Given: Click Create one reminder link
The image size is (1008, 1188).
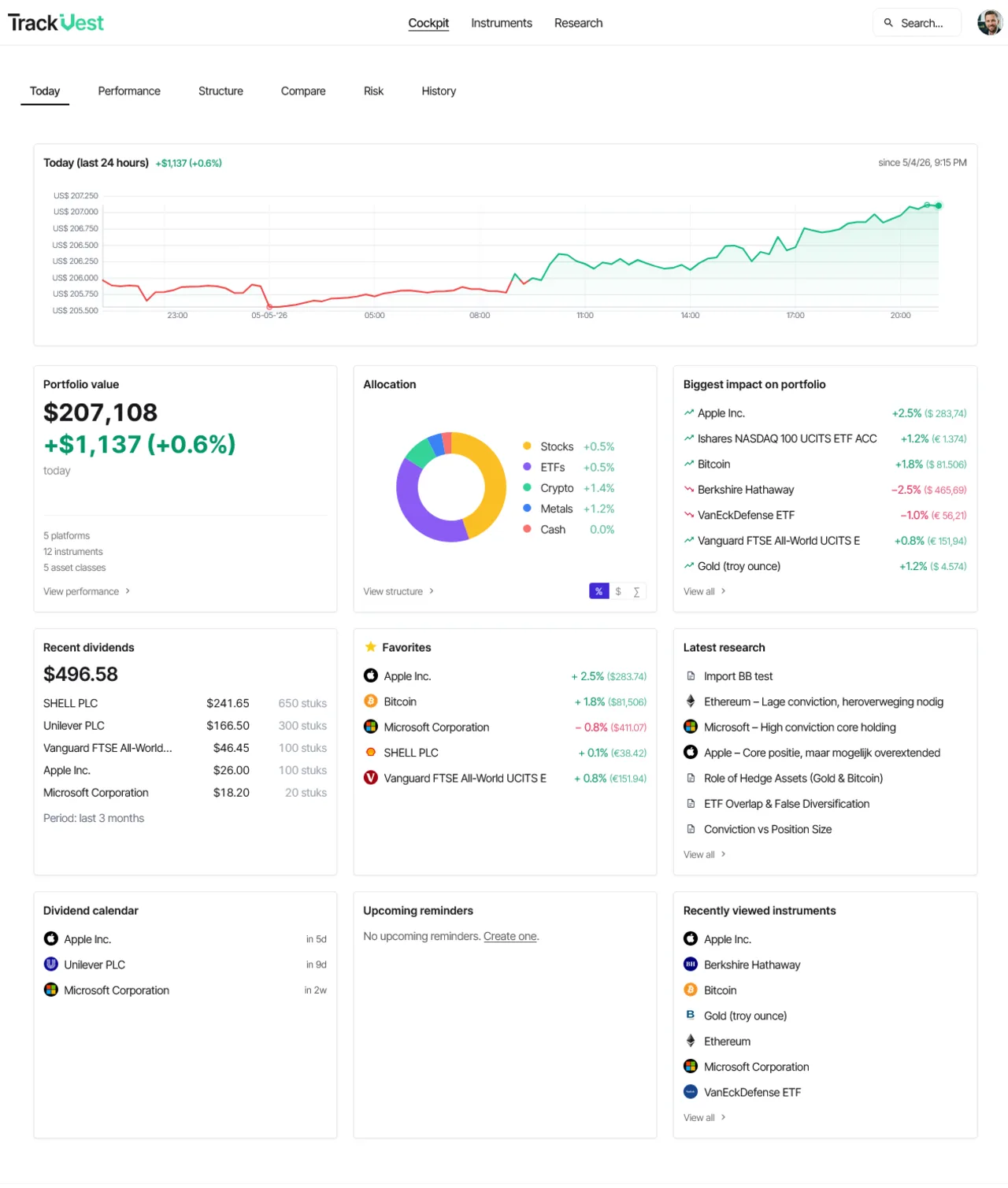Looking at the screenshot, I should click(510, 936).
